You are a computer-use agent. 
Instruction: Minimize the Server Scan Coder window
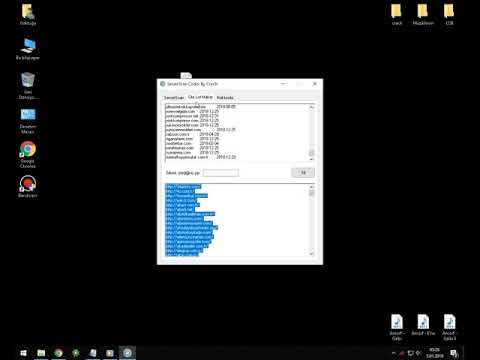[283, 84]
